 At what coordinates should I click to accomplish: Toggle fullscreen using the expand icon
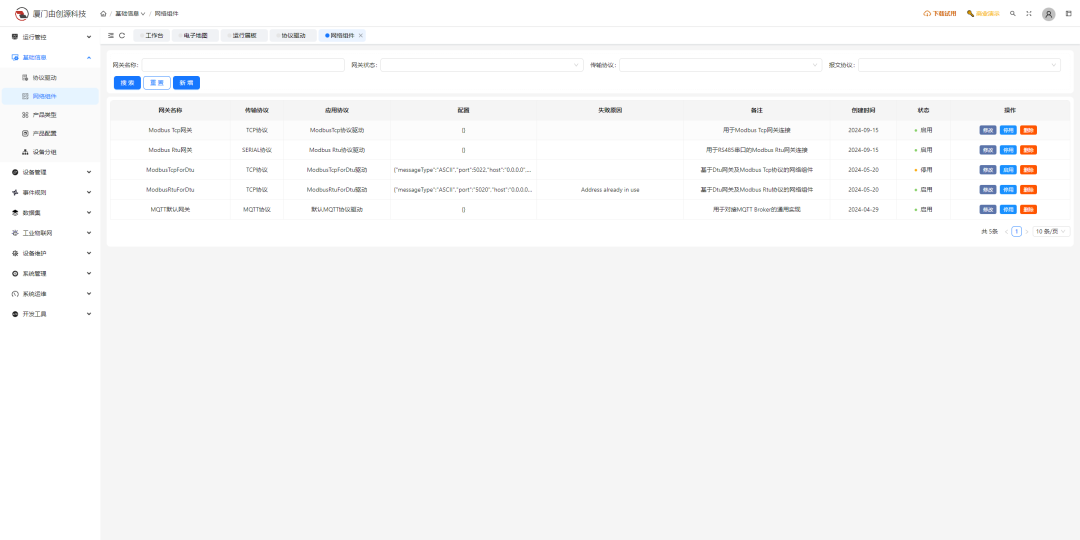(x=1029, y=14)
